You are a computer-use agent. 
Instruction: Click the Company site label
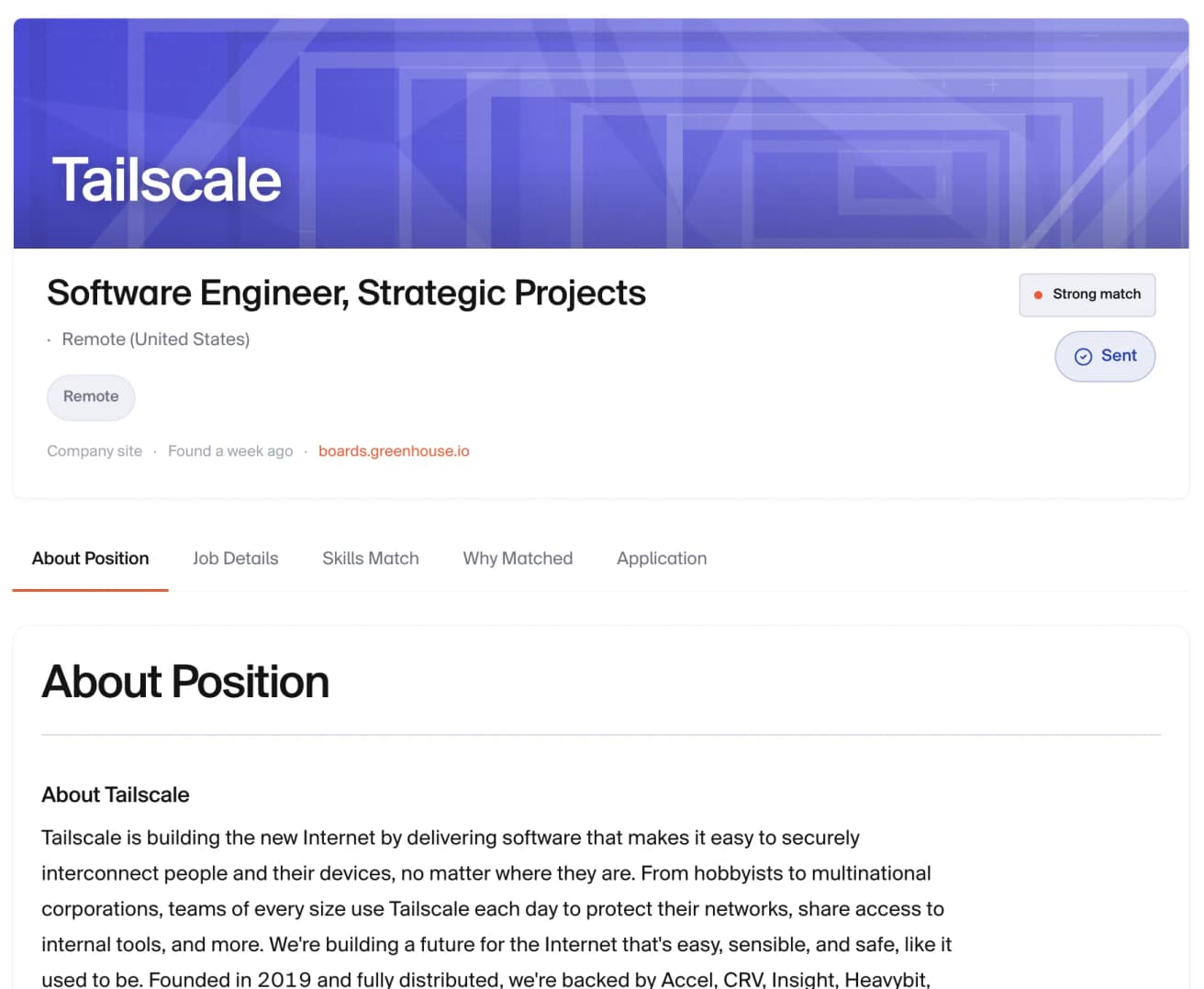pos(95,451)
